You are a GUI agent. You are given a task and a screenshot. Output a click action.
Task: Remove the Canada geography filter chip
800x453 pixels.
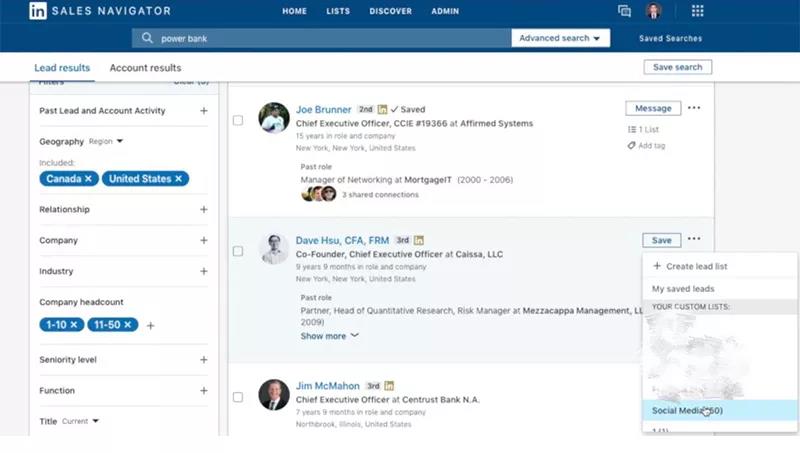(89, 179)
